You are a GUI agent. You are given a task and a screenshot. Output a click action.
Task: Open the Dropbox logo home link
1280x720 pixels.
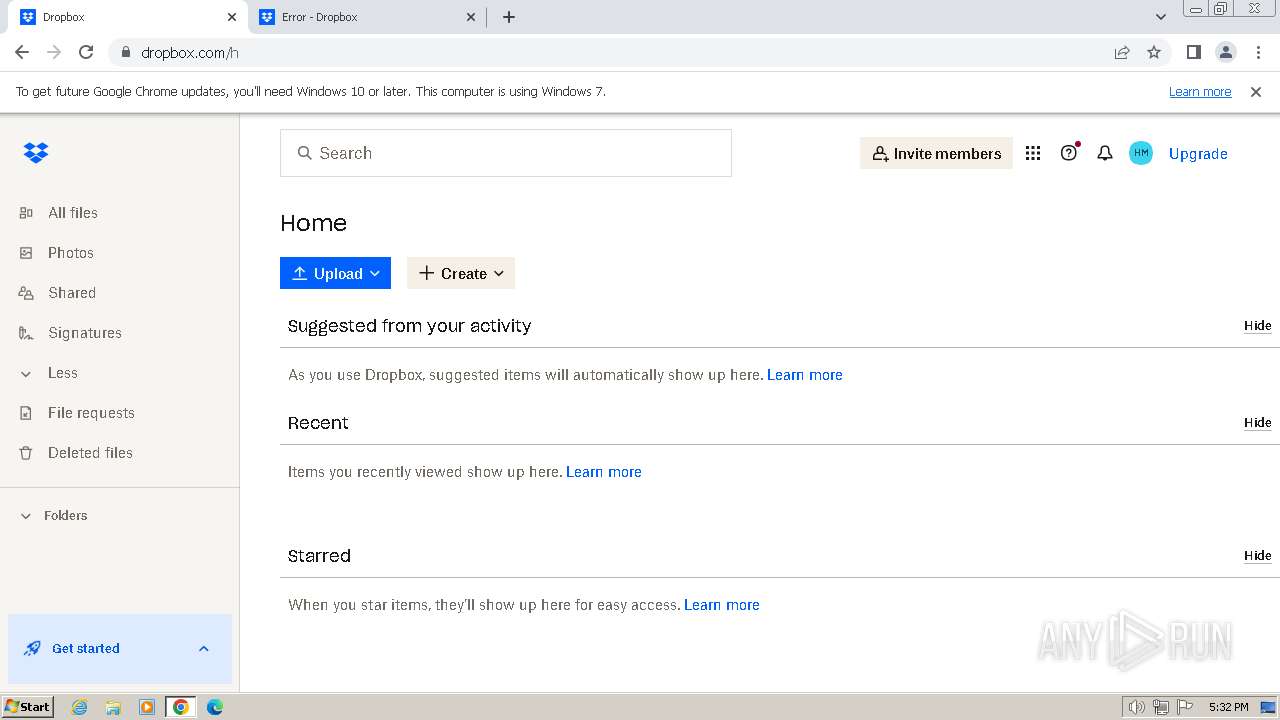[36, 153]
